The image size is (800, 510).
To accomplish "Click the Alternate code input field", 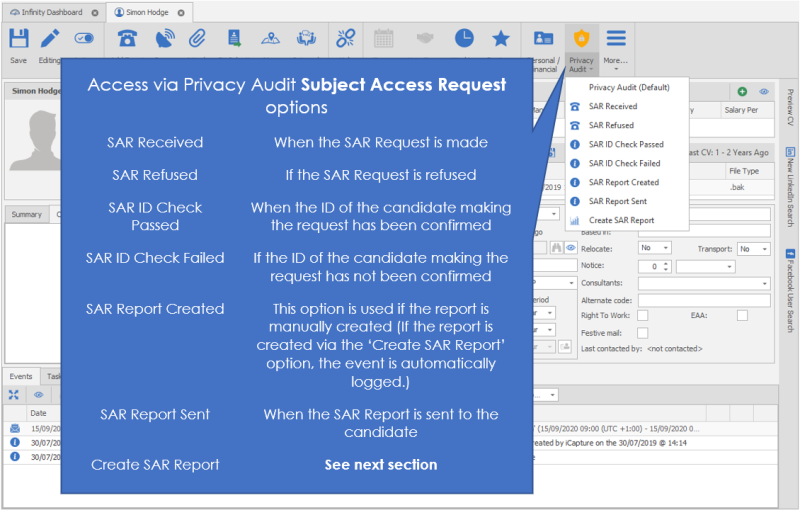I will pos(704,300).
